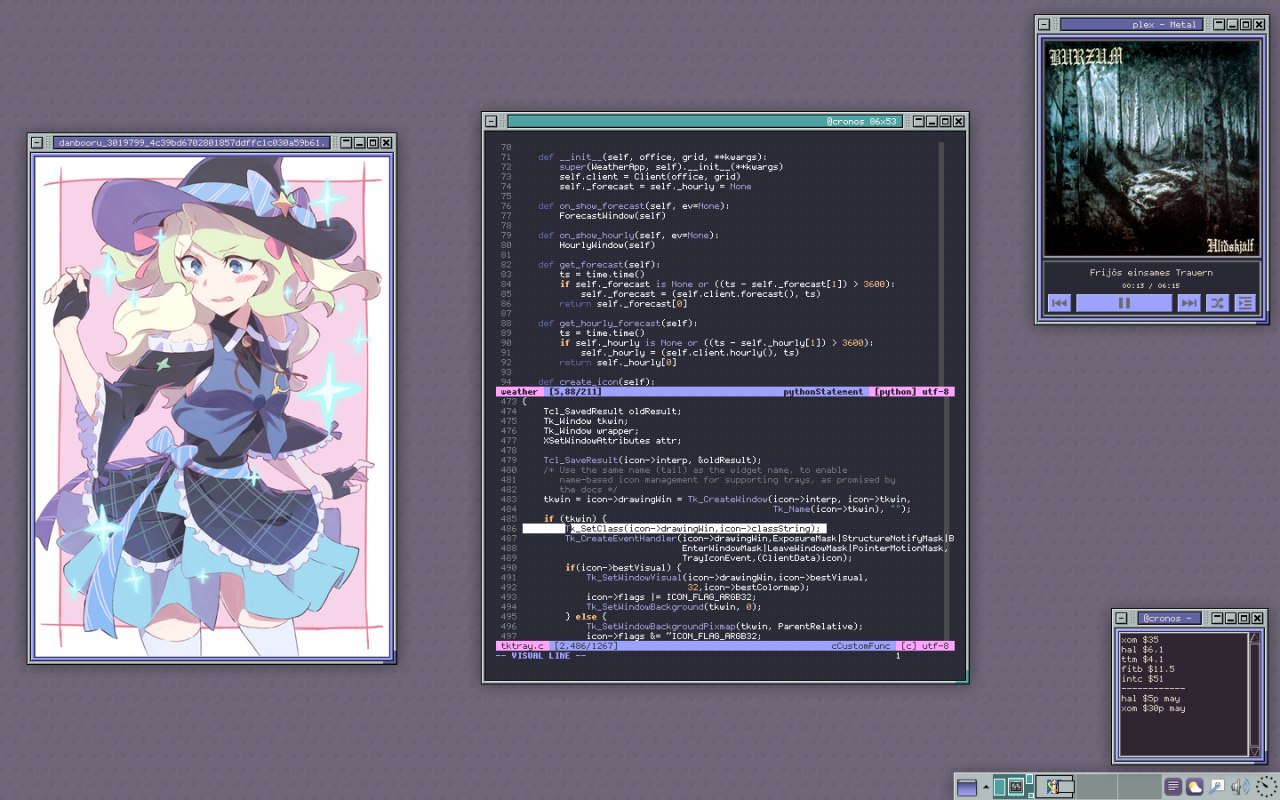The image size is (1280, 800).
Task: Click the network plug icon in tray
Action: click(1217, 787)
